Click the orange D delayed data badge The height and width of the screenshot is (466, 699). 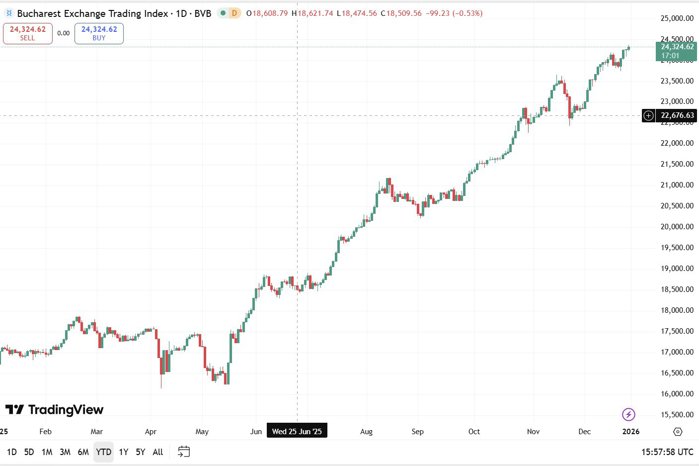pos(233,14)
